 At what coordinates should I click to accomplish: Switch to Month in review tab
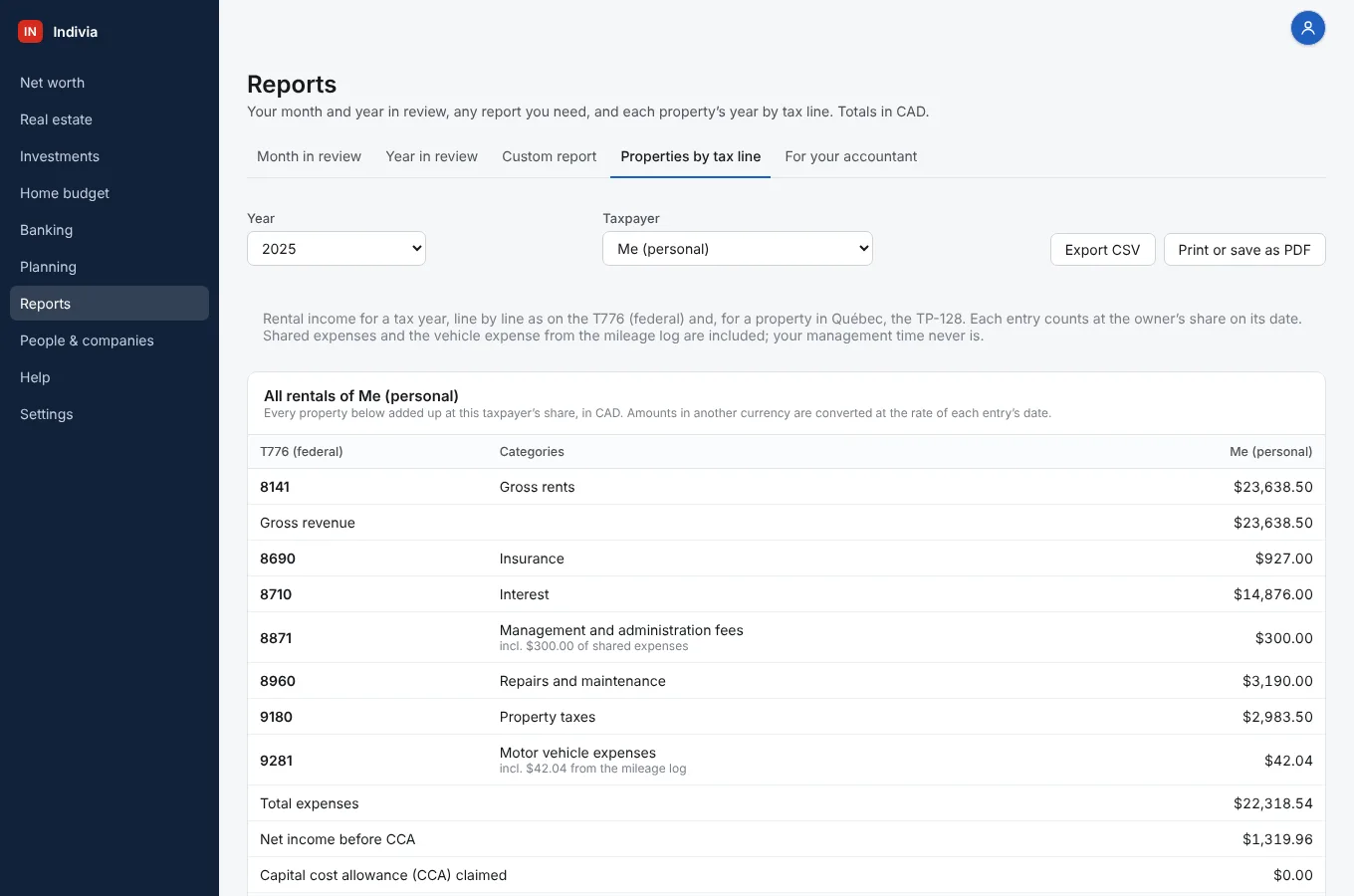[x=309, y=156]
